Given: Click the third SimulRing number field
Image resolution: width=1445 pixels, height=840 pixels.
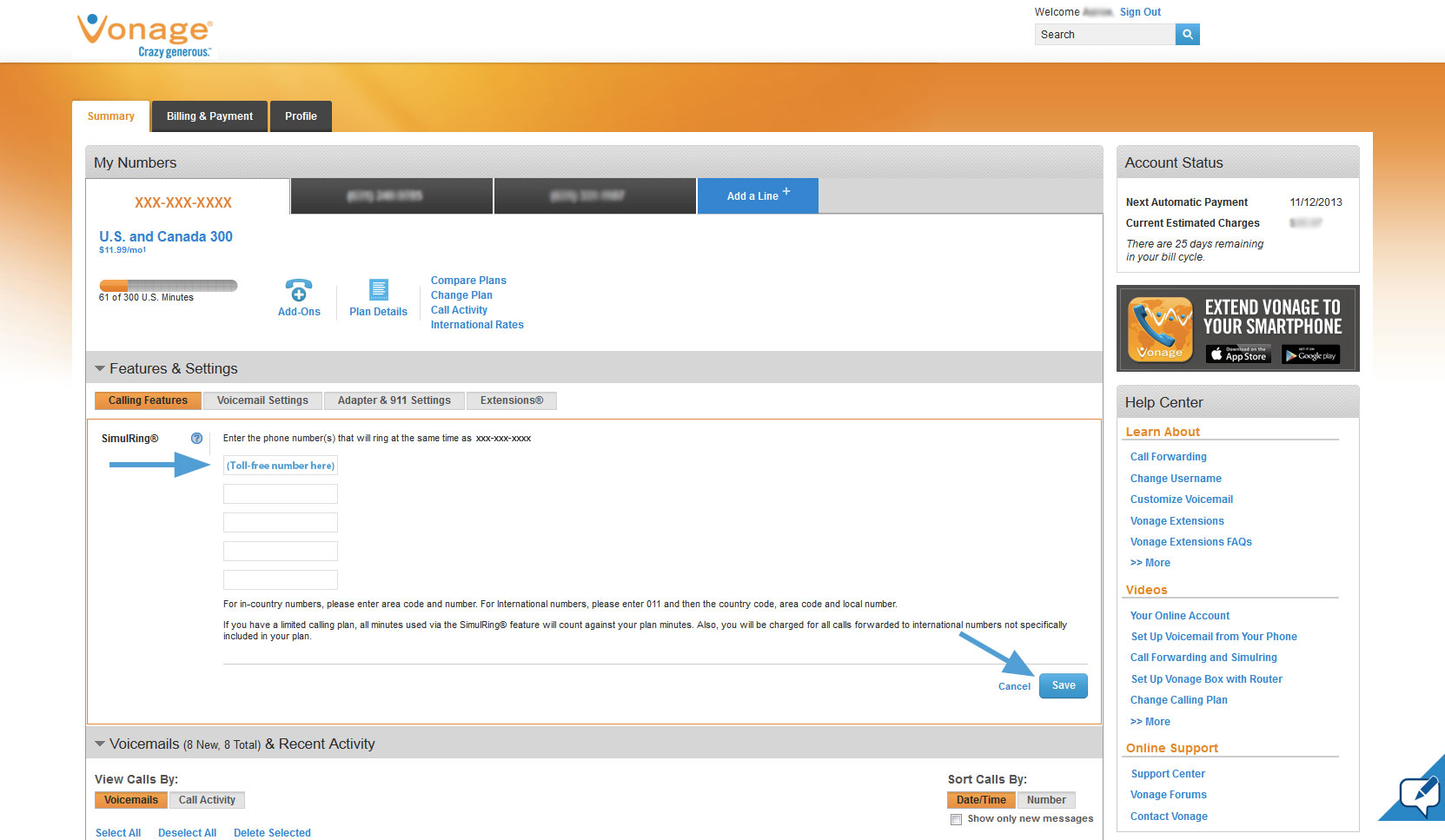Looking at the screenshot, I should pyautogui.click(x=281, y=523).
